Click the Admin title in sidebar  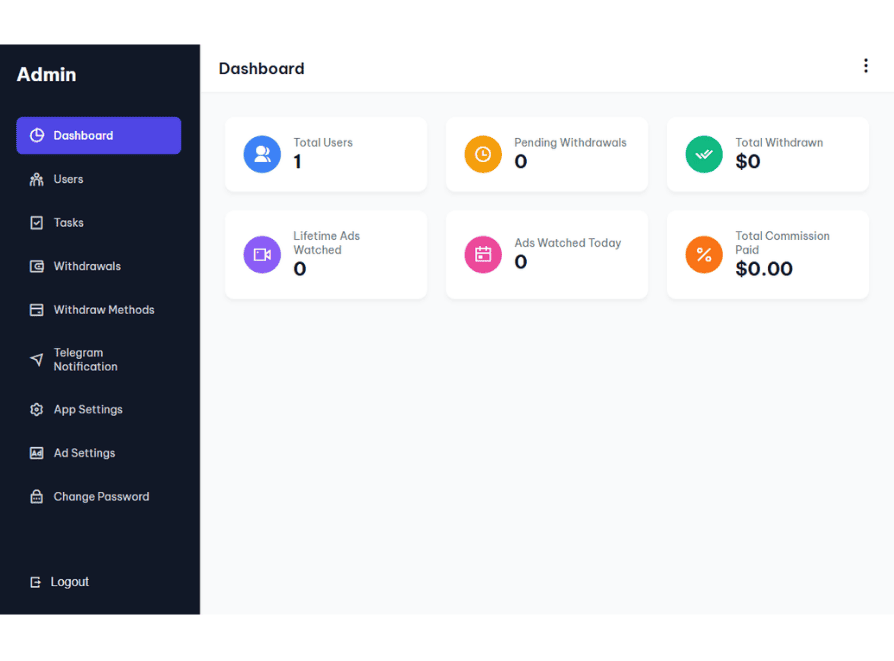point(47,75)
